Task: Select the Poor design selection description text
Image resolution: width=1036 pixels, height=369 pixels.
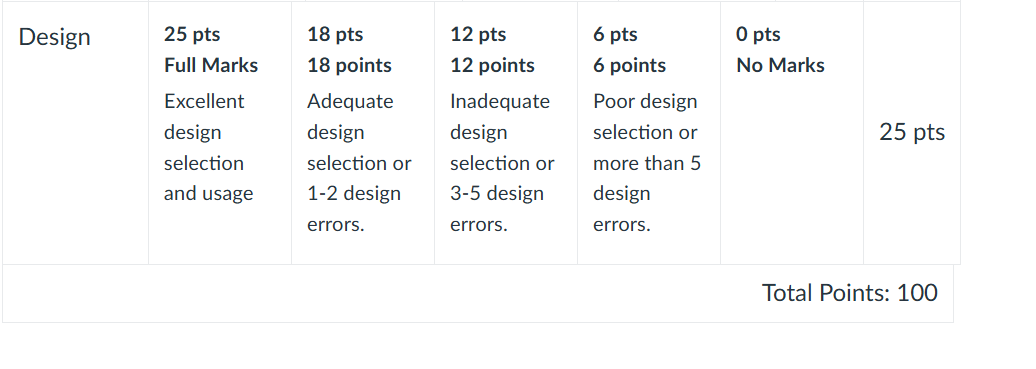Action: coord(647,163)
